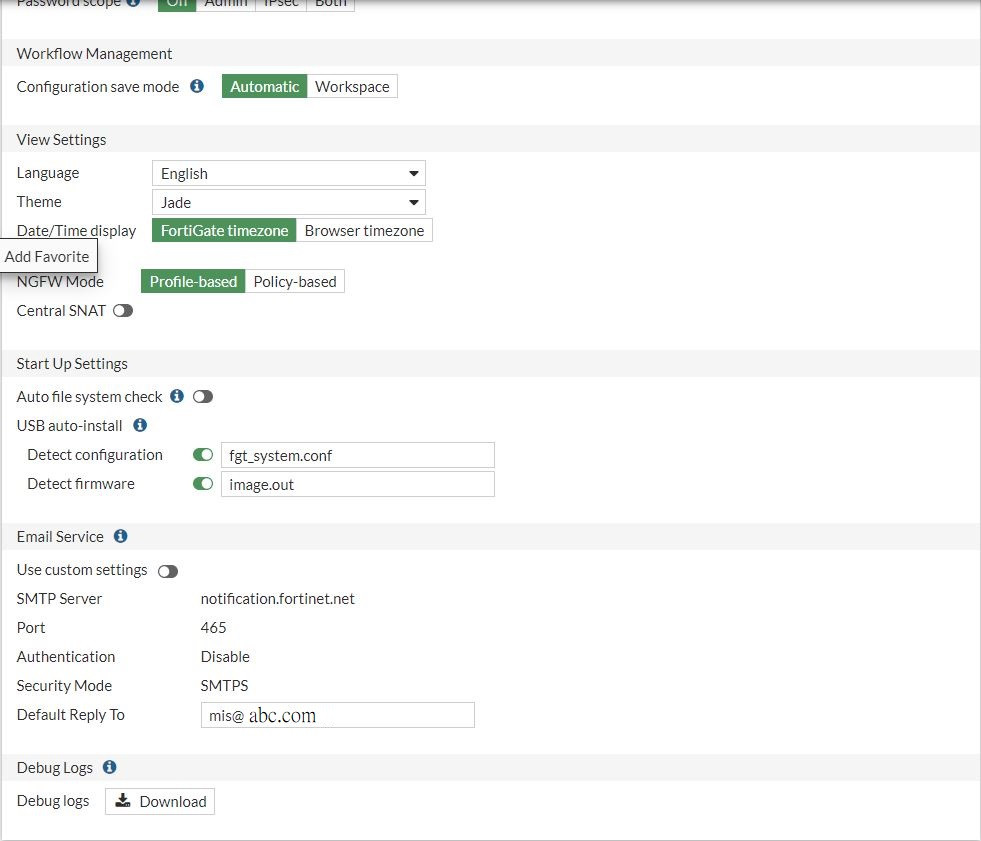
Task: Disable the Detect firmware toggle
Action: [x=203, y=484]
